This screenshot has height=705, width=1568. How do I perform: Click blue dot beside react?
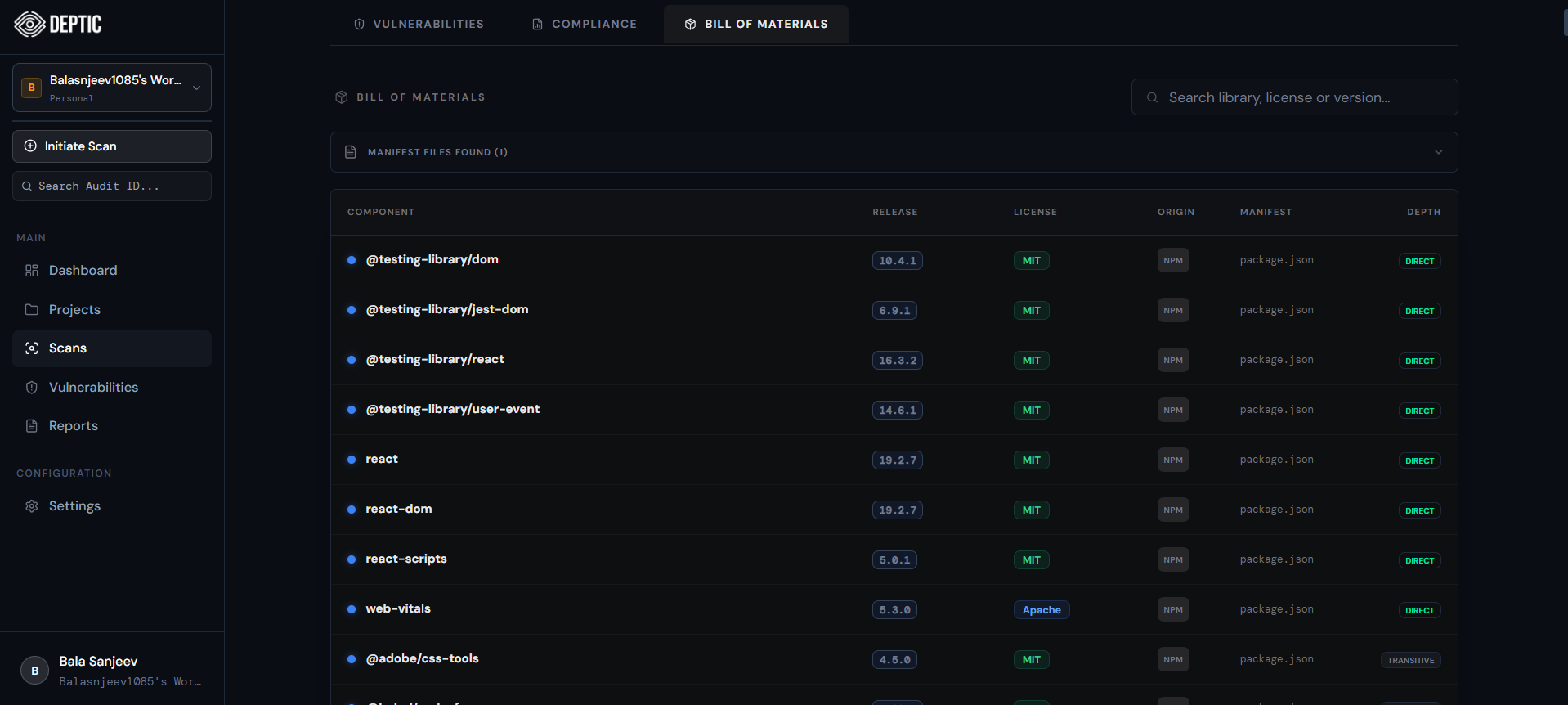click(352, 460)
